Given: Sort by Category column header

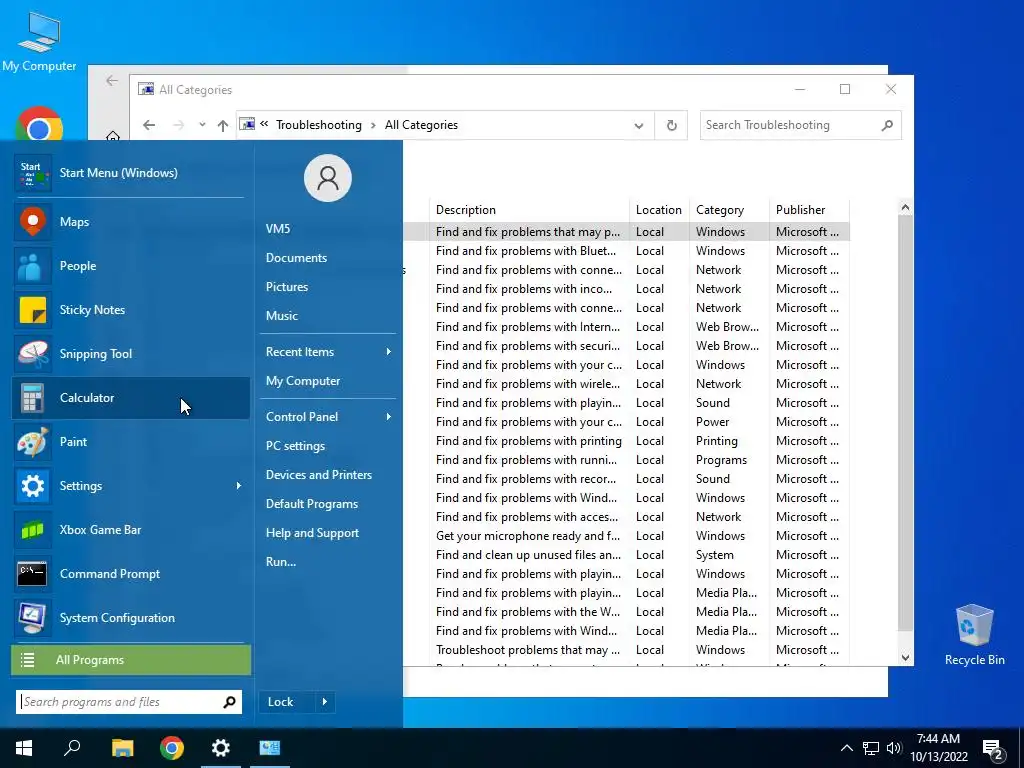Looking at the screenshot, I should [729, 210].
